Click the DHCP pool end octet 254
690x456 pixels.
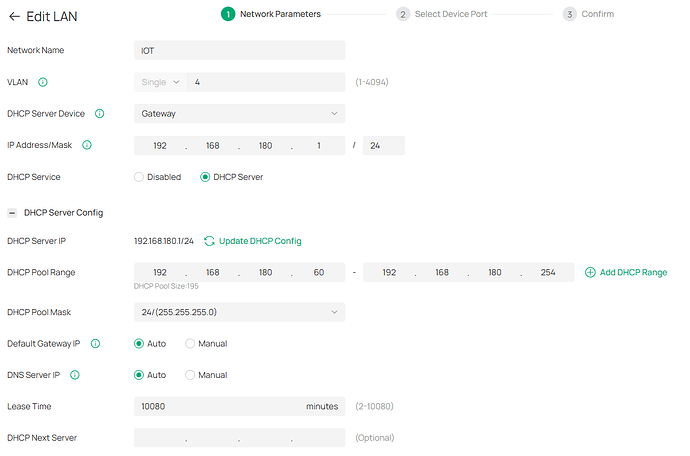548,272
